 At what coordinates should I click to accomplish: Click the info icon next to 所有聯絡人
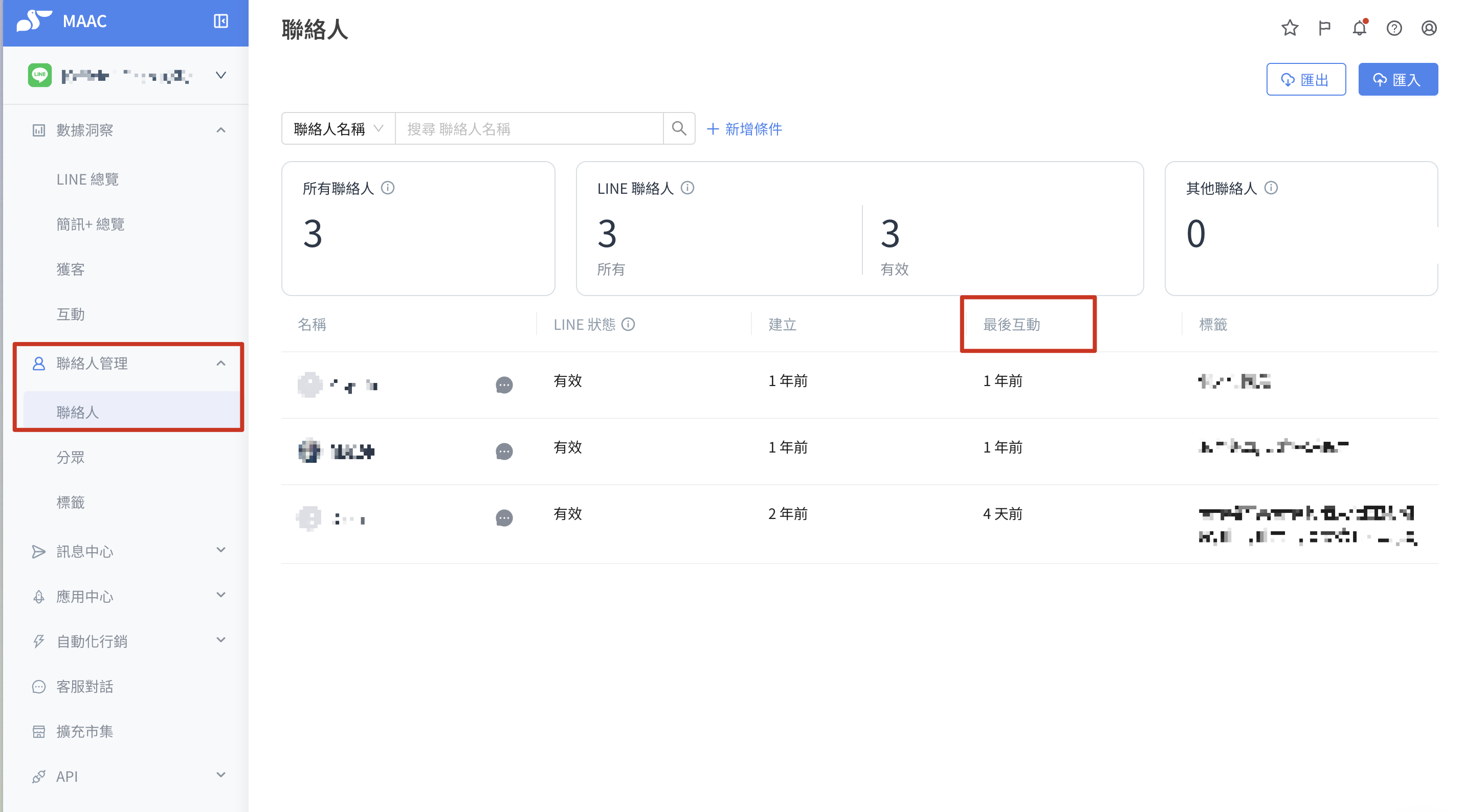pos(388,188)
